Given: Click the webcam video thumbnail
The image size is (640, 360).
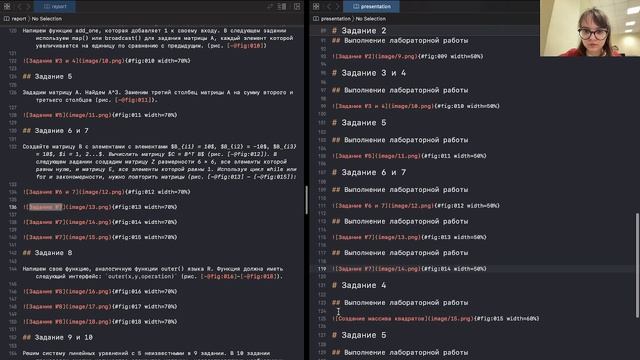Looking at the screenshot, I should [x=590, y=28].
